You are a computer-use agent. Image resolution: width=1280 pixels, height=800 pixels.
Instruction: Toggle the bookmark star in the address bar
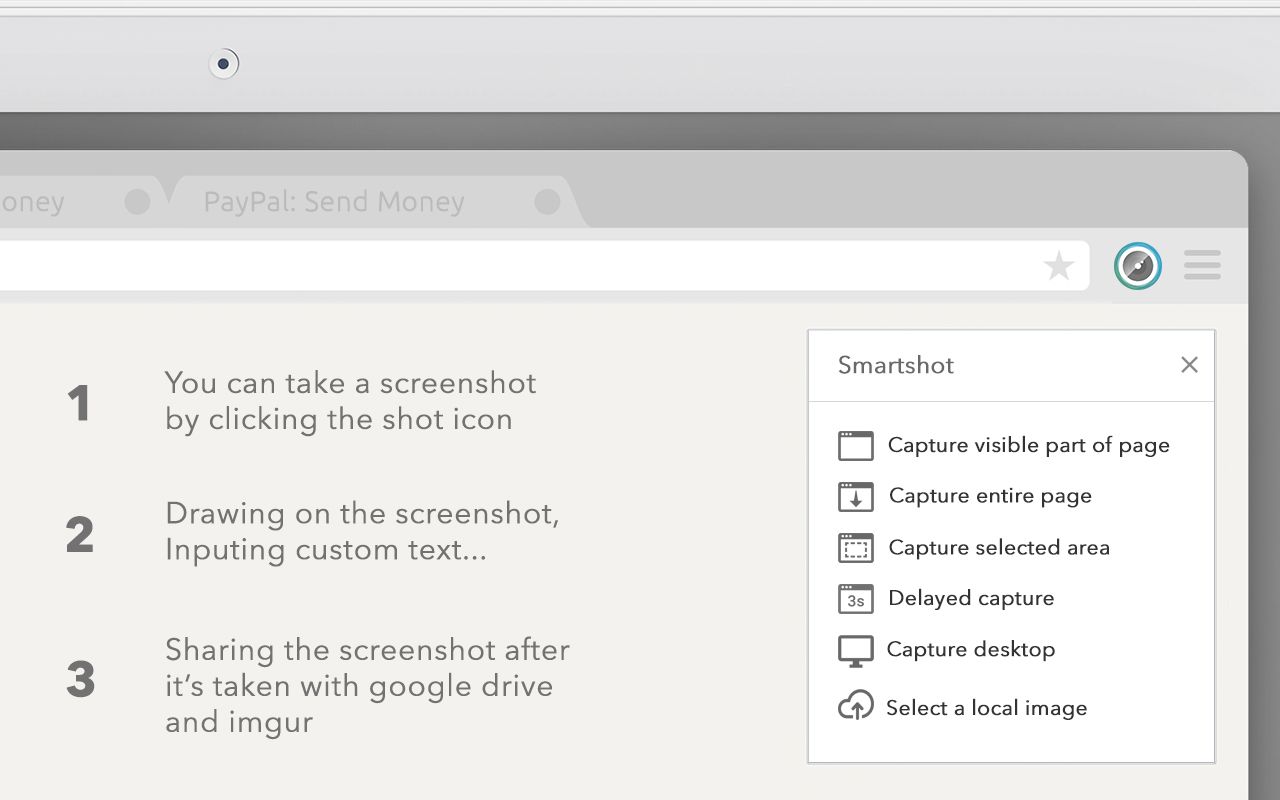[1059, 265]
